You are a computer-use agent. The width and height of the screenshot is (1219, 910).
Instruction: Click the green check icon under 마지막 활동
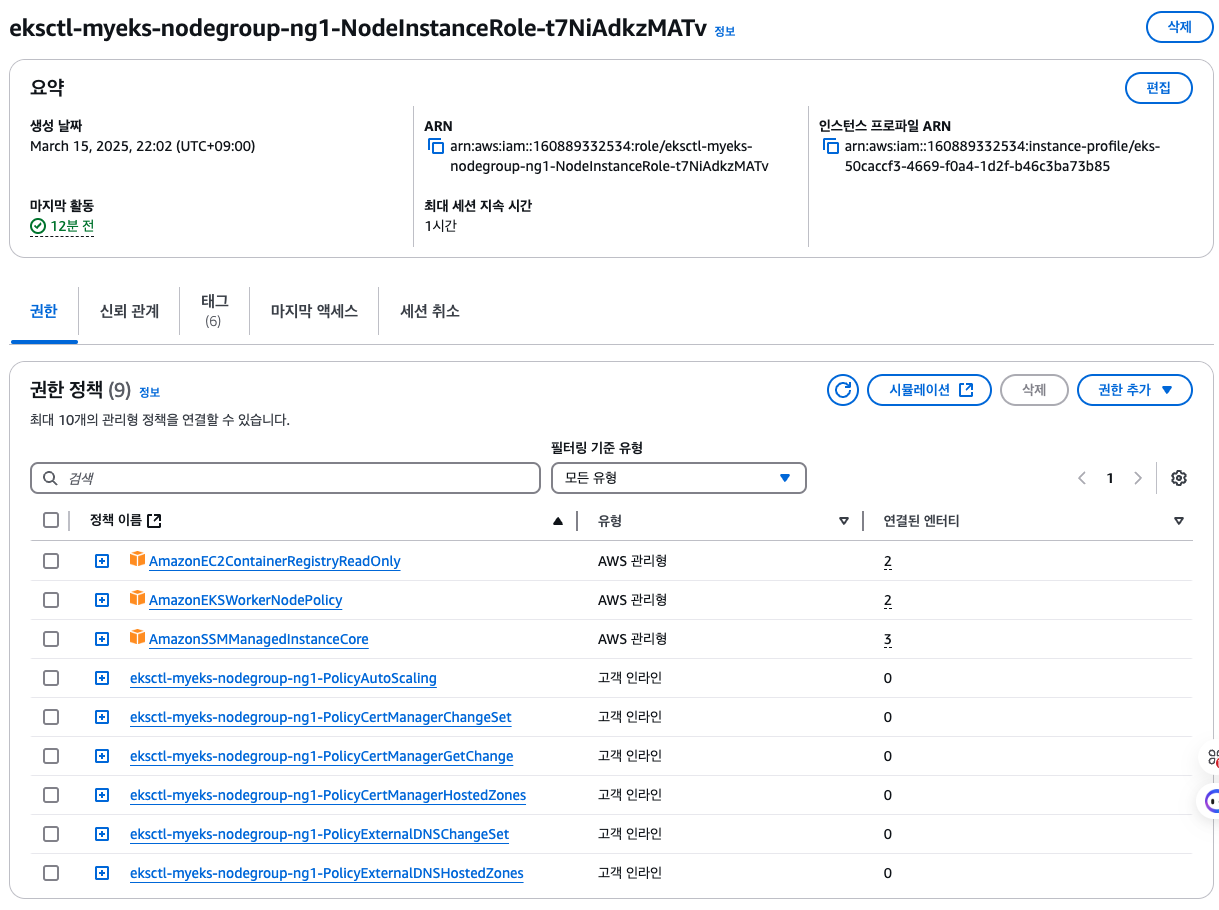click(x=38, y=226)
